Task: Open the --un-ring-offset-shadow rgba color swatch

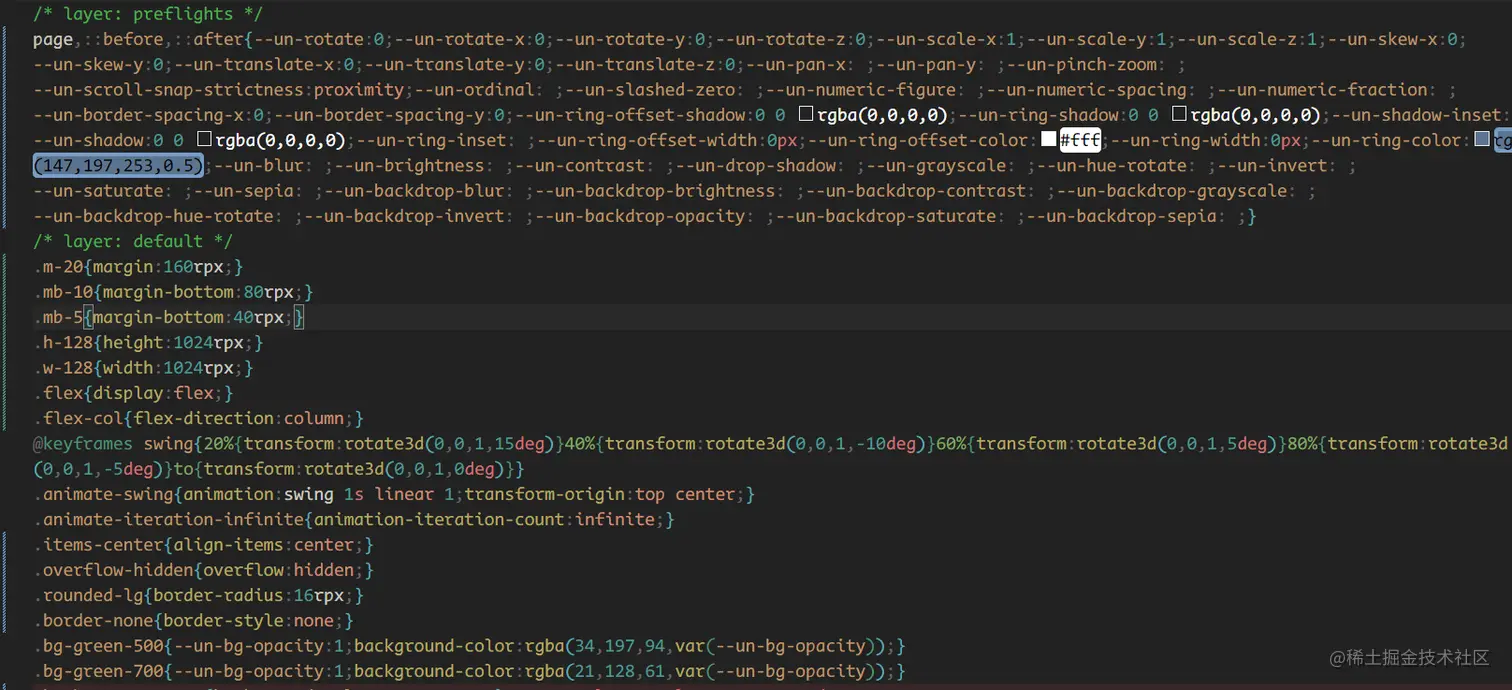Action: click(805, 114)
